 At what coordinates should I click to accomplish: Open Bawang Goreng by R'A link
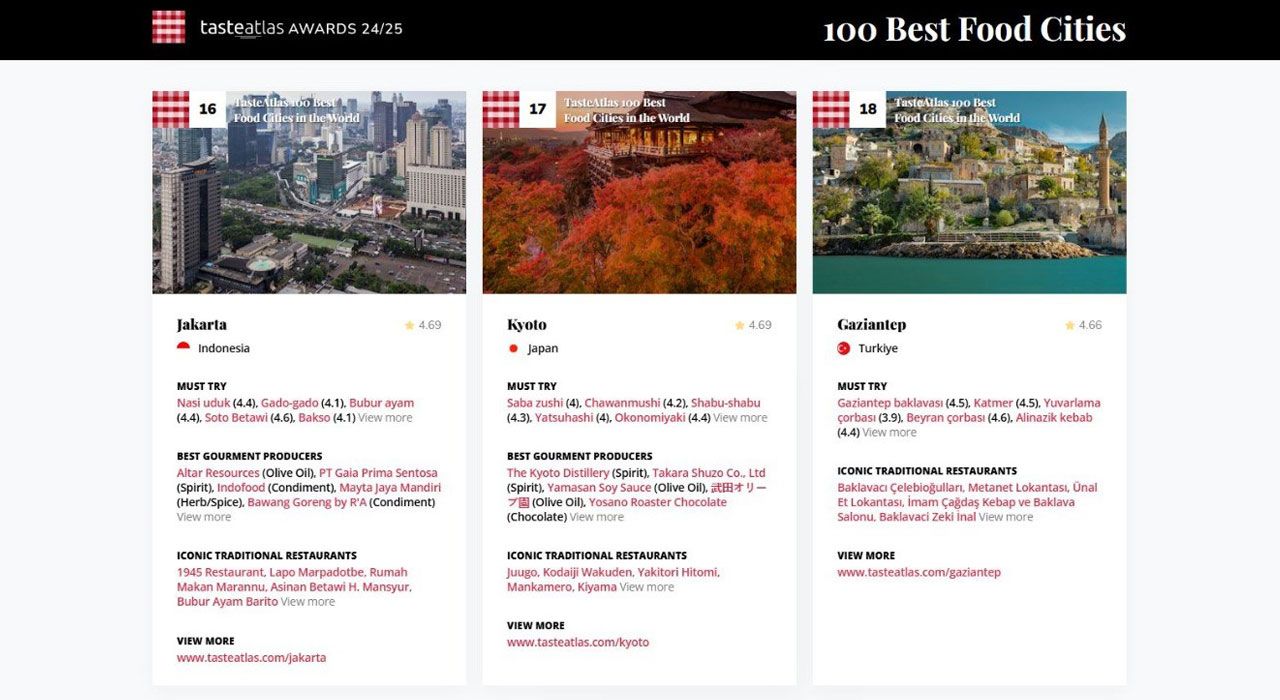tap(306, 503)
